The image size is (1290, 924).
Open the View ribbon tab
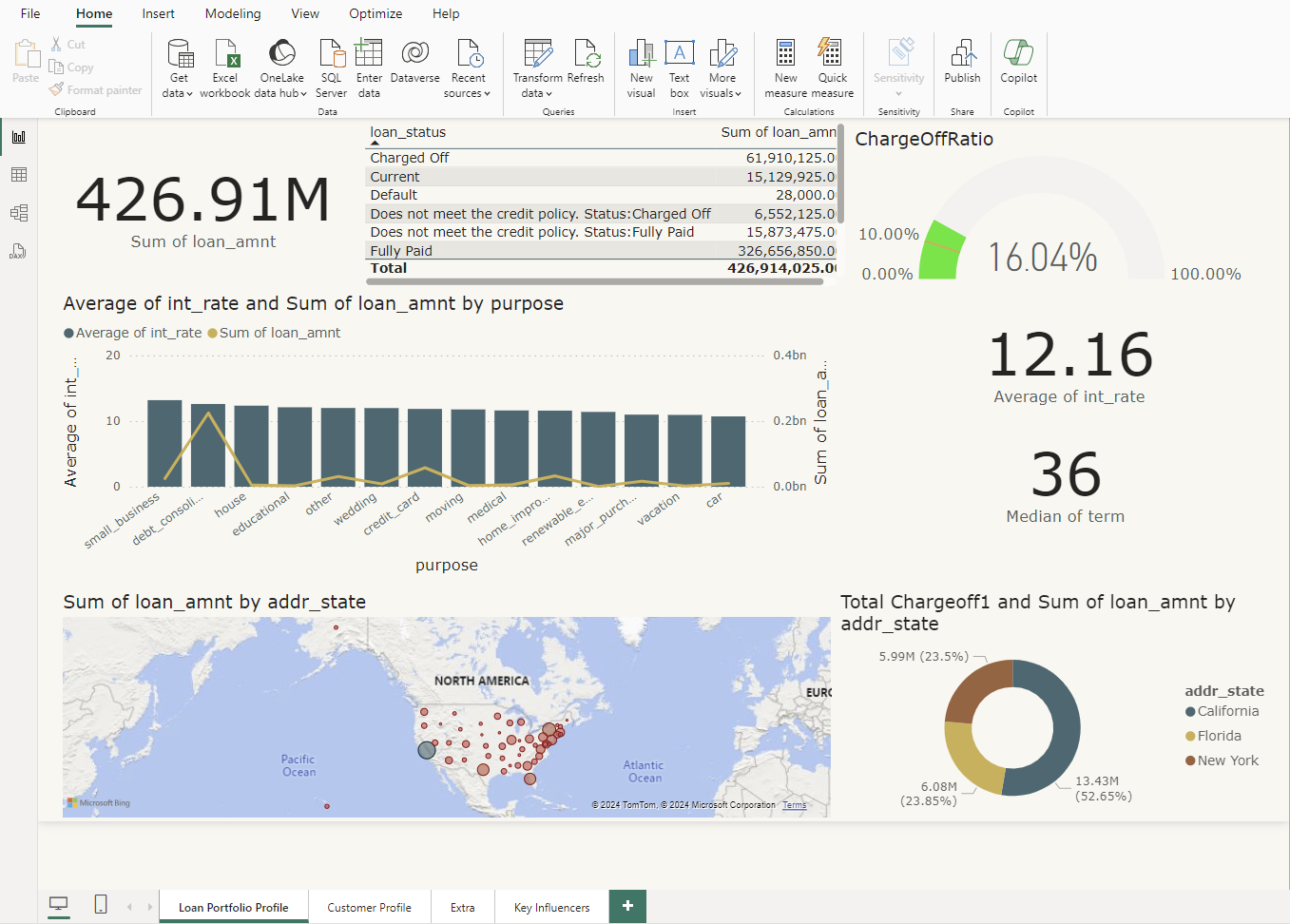click(305, 13)
